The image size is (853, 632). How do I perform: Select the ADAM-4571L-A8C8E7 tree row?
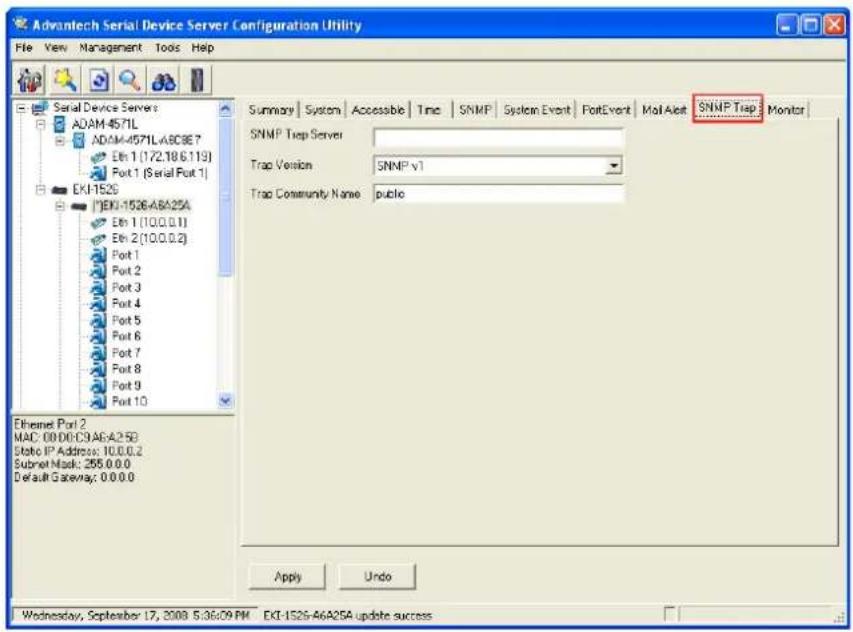(x=146, y=140)
